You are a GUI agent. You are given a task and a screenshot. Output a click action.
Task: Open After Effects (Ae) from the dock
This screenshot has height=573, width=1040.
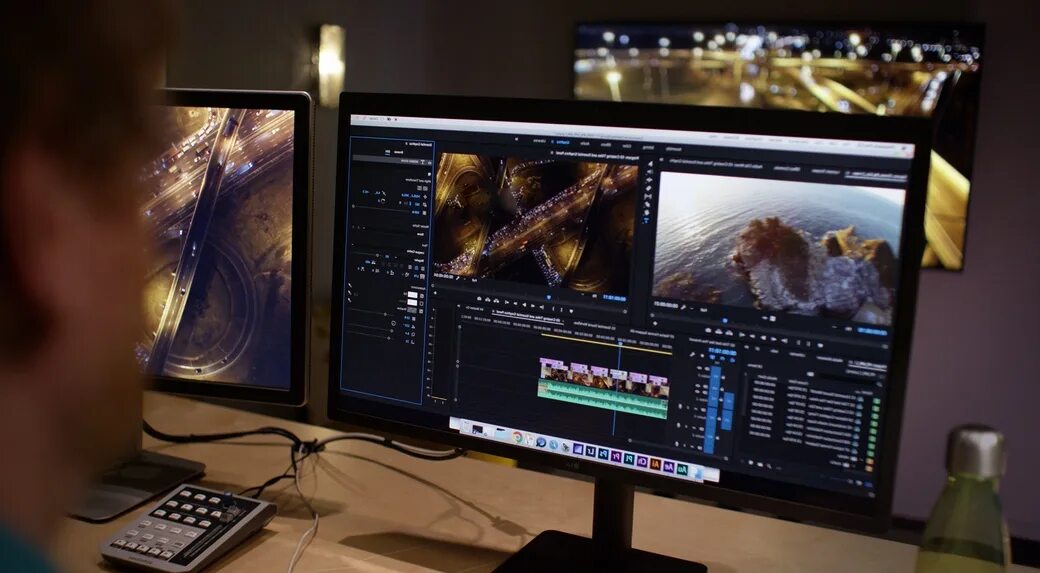tap(669, 467)
